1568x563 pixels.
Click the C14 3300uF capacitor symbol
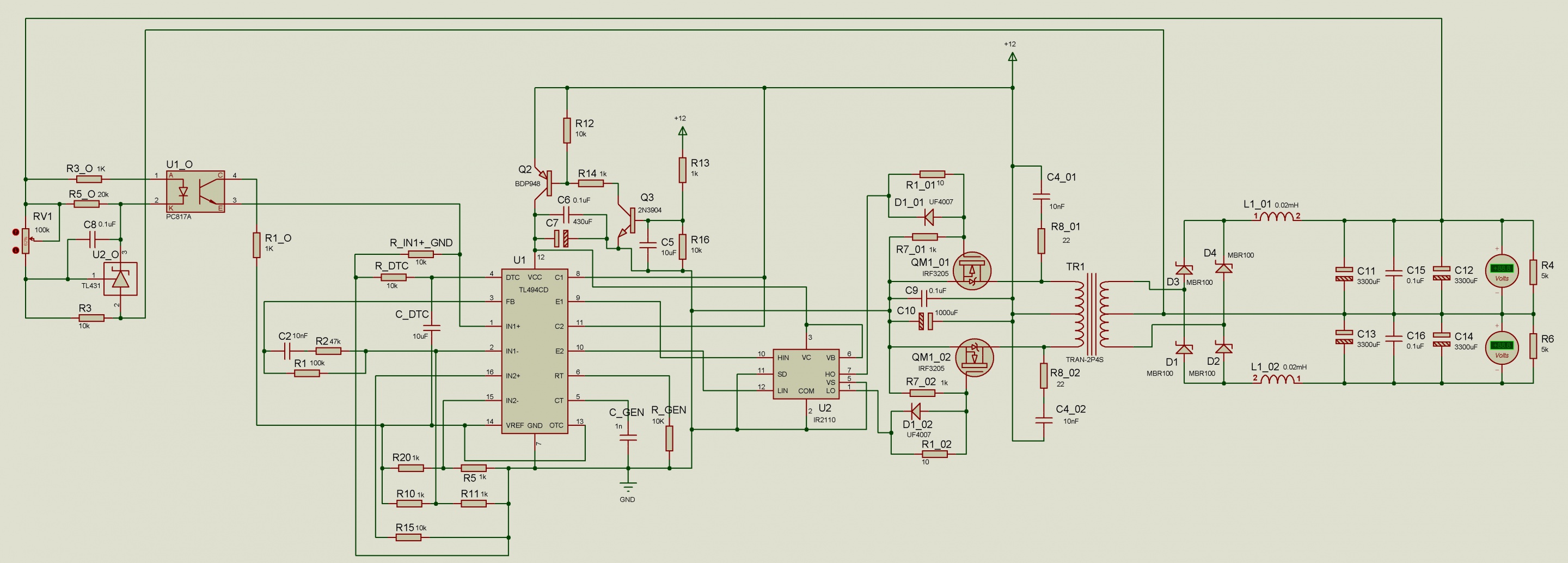pyautogui.click(x=1441, y=339)
